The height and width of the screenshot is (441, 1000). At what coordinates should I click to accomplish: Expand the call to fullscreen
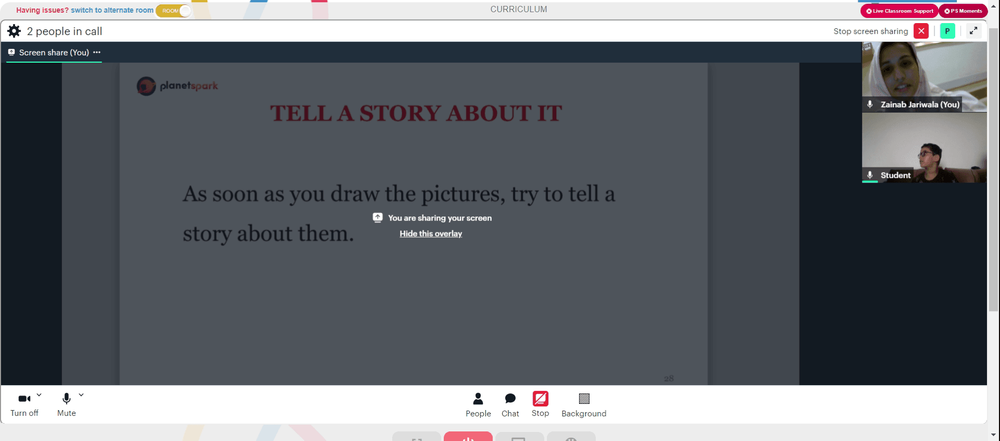(x=973, y=31)
